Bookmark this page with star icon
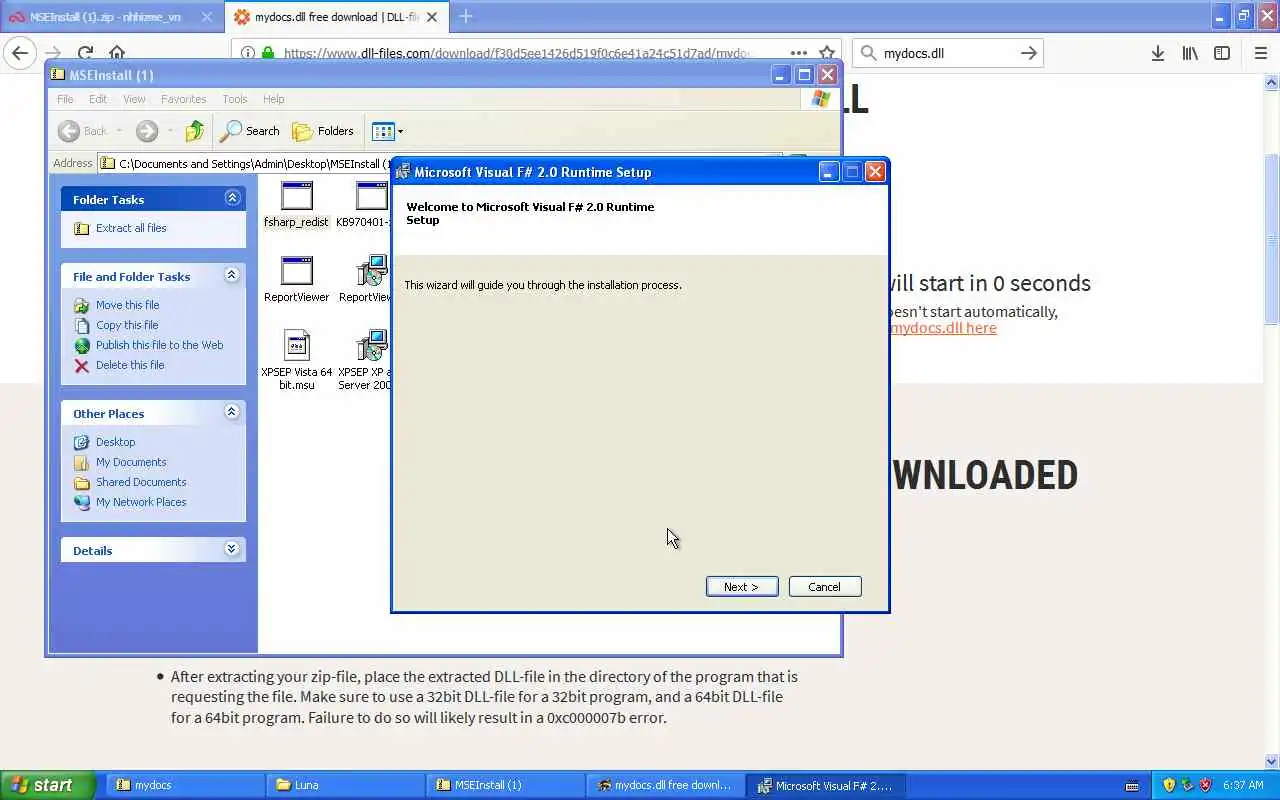Image resolution: width=1280 pixels, height=800 pixels. coord(827,53)
